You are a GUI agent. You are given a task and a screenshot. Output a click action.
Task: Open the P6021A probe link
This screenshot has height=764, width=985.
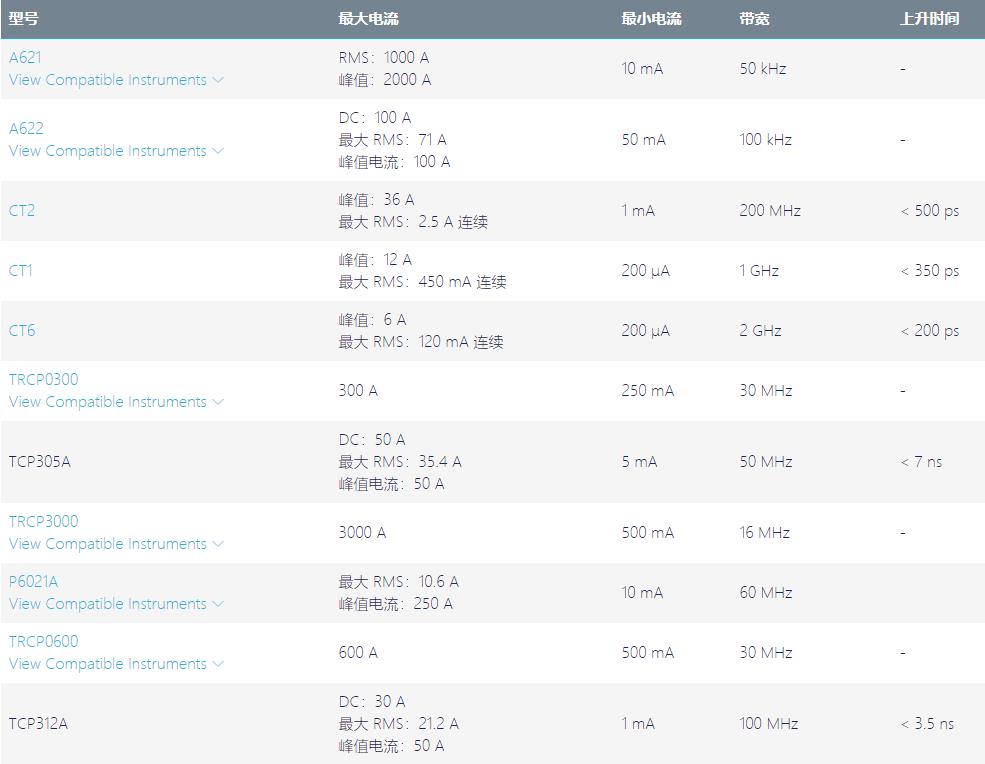tap(33, 582)
